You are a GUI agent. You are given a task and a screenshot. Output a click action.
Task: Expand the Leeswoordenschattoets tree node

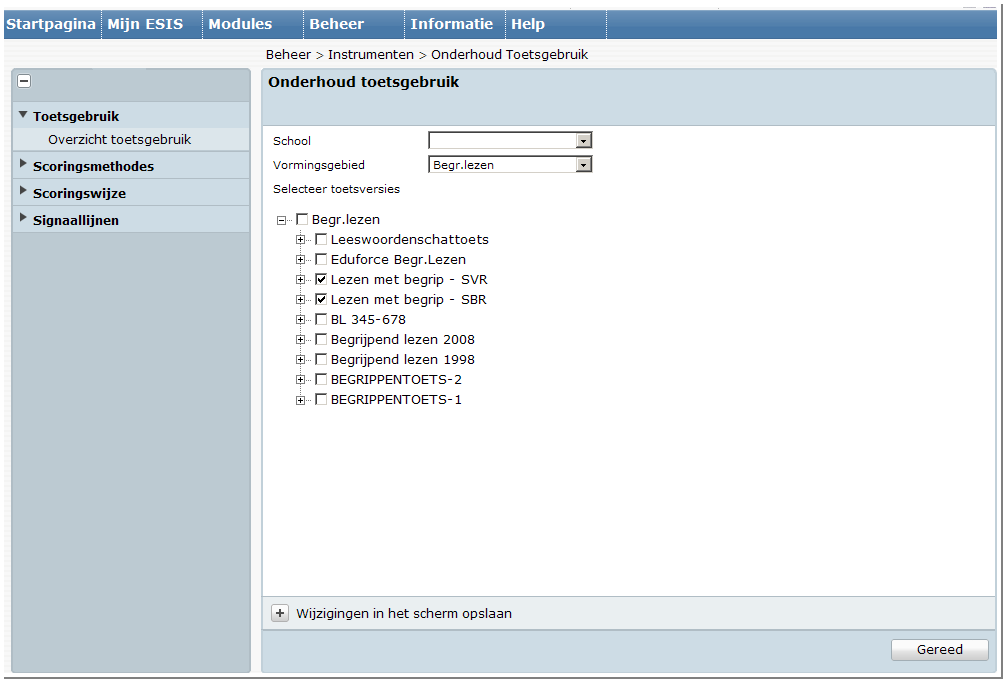(x=300, y=240)
